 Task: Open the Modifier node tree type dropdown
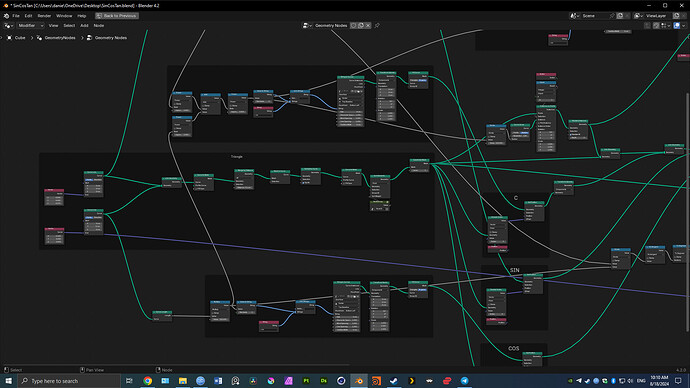tap(30, 26)
